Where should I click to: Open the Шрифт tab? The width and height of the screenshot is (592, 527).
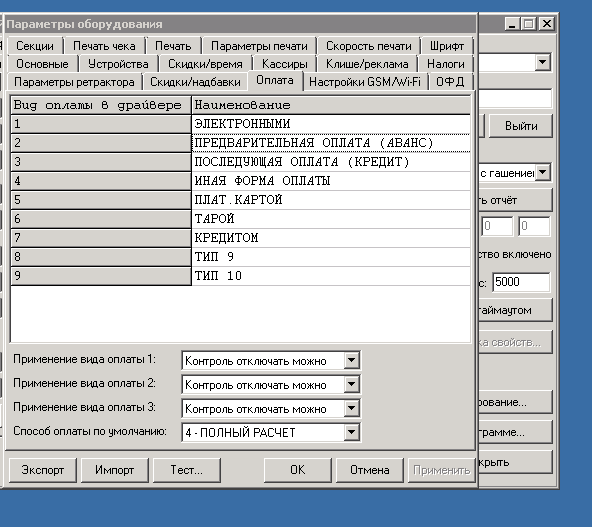[x=447, y=46]
